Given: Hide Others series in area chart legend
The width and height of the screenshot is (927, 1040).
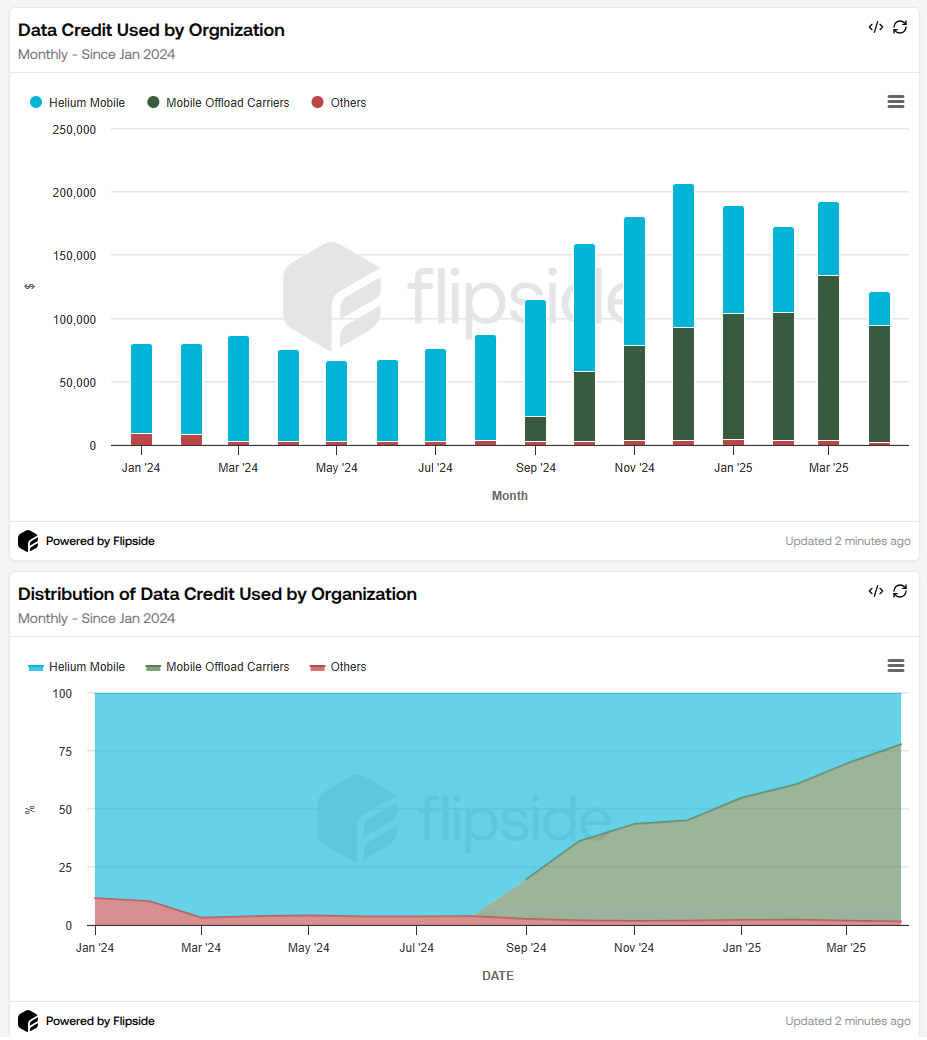Looking at the screenshot, I should (348, 667).
